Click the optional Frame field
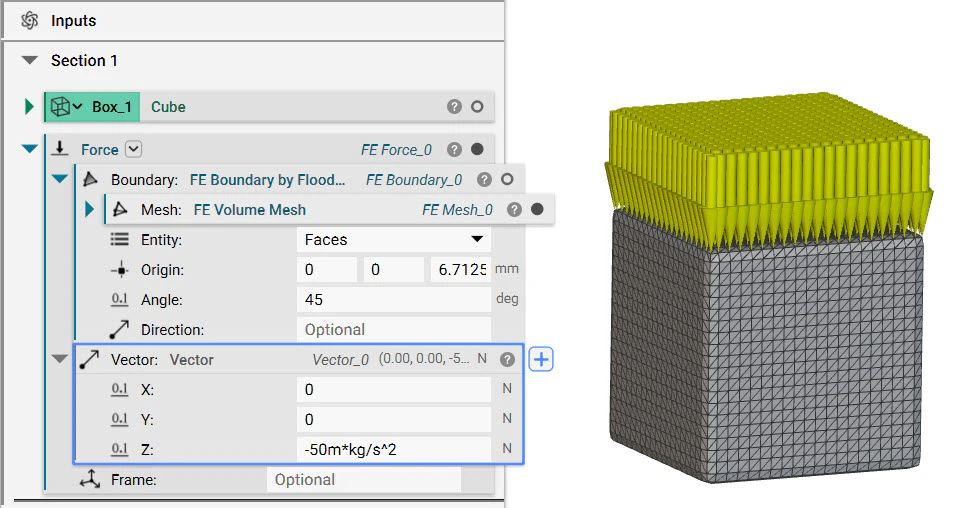The width and height of the screenshot is (980, 508). coord(364,479)
